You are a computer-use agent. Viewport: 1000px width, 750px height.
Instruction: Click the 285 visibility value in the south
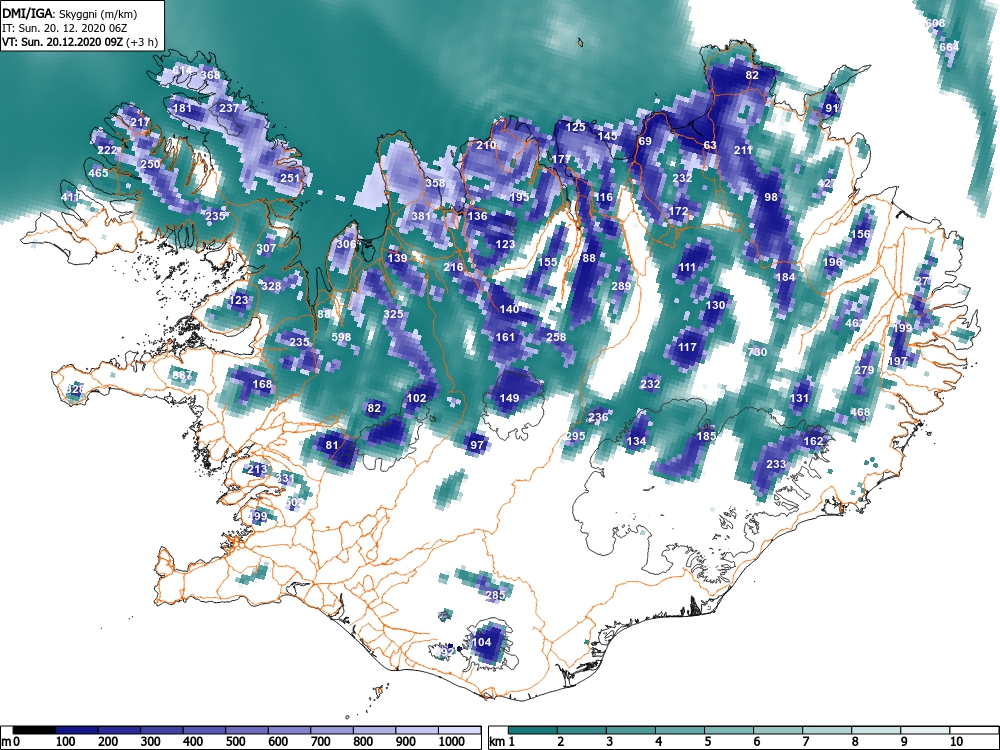495,595
